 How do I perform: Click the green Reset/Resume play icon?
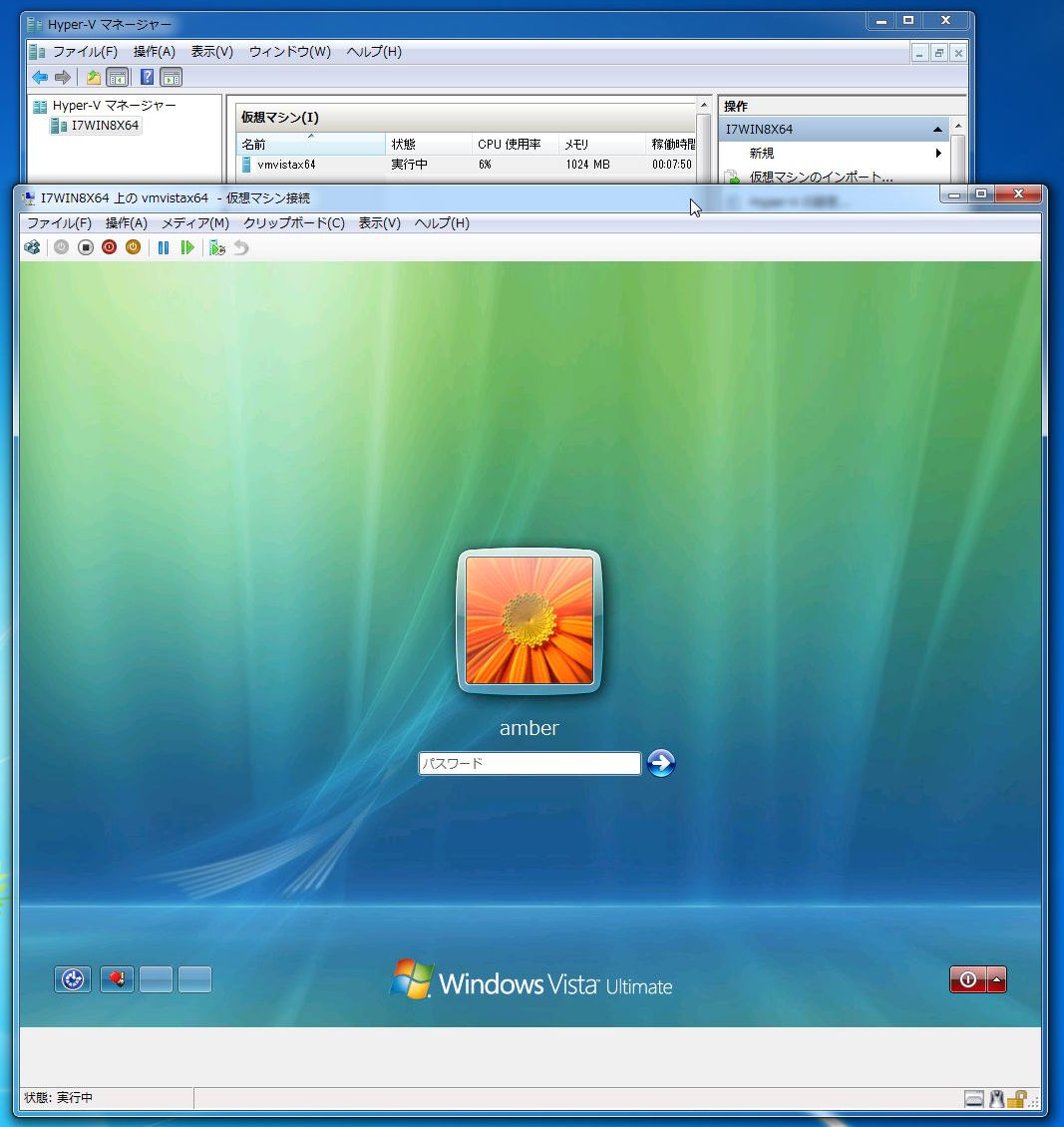coord(187,248)
